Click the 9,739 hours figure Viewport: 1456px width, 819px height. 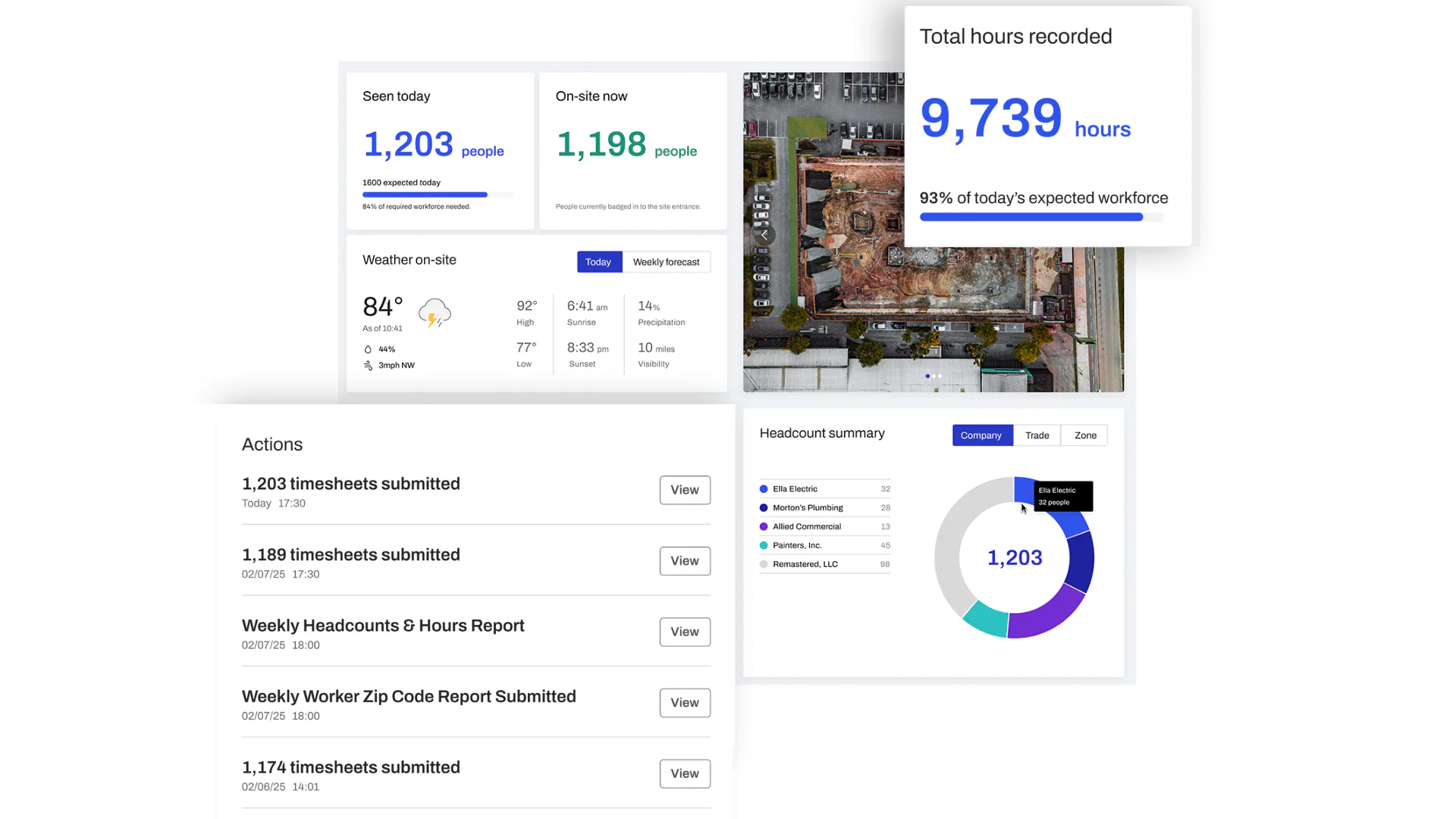click(x=1025, y=119)
